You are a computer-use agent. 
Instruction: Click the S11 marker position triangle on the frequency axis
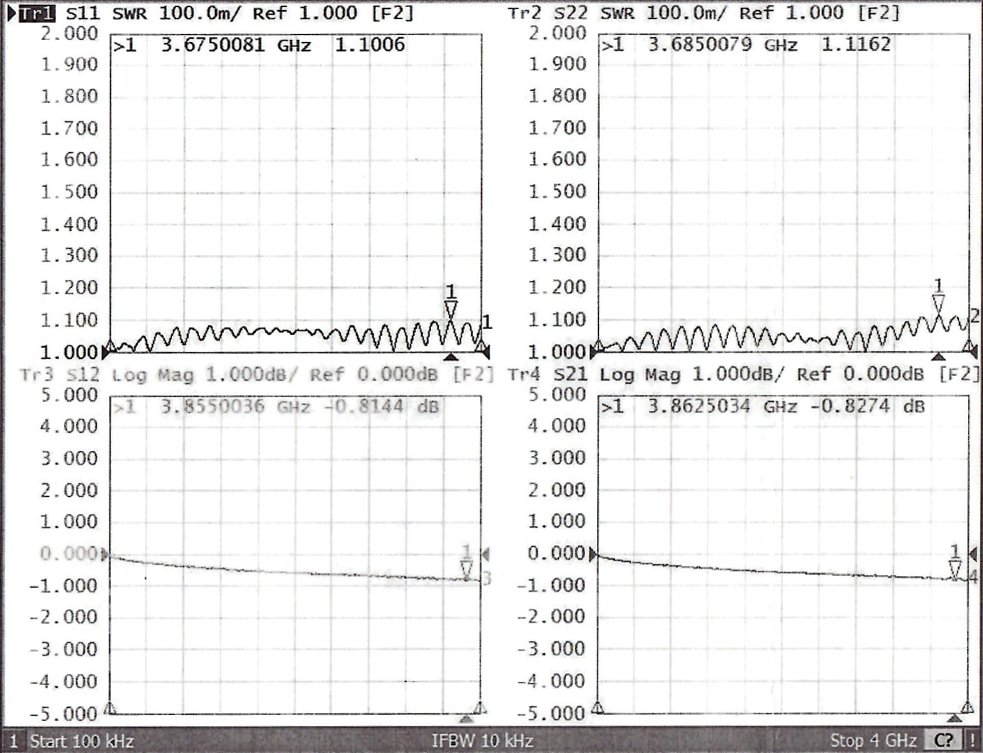point(450,355)
